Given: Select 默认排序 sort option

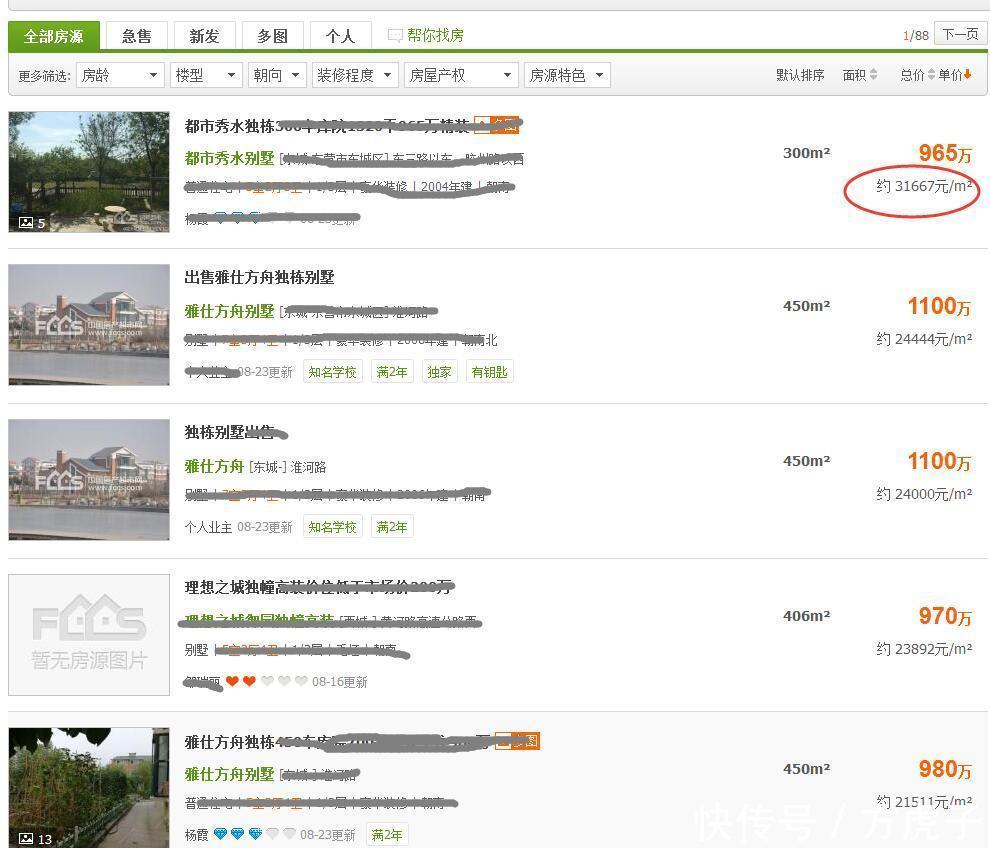Looking at the screenshot, I should [x=800, y=75].
